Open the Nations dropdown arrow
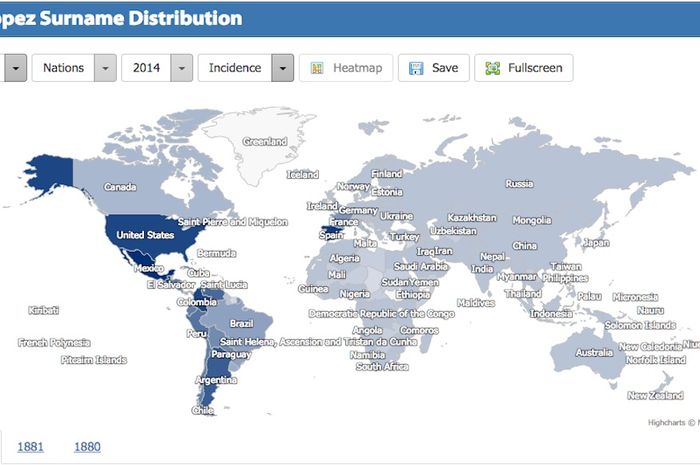 [x=105, y=68]
